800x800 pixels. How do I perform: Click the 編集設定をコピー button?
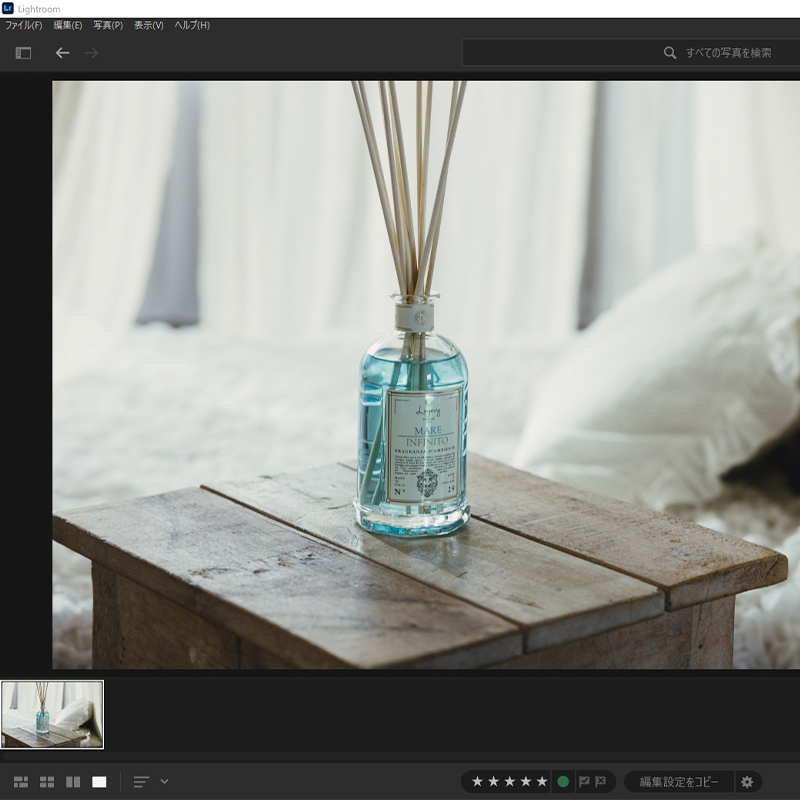(679, 781)
